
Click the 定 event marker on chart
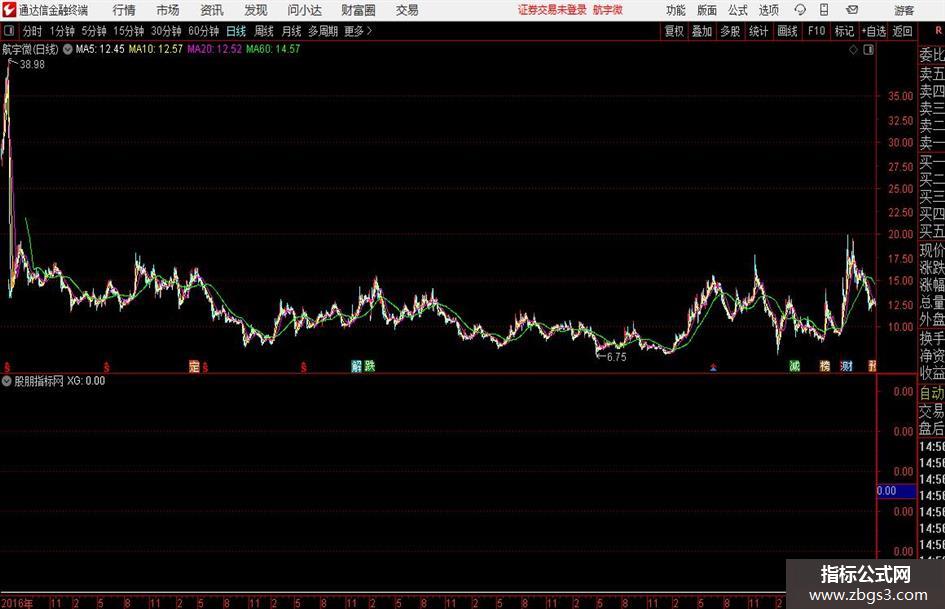pos(194,367)
